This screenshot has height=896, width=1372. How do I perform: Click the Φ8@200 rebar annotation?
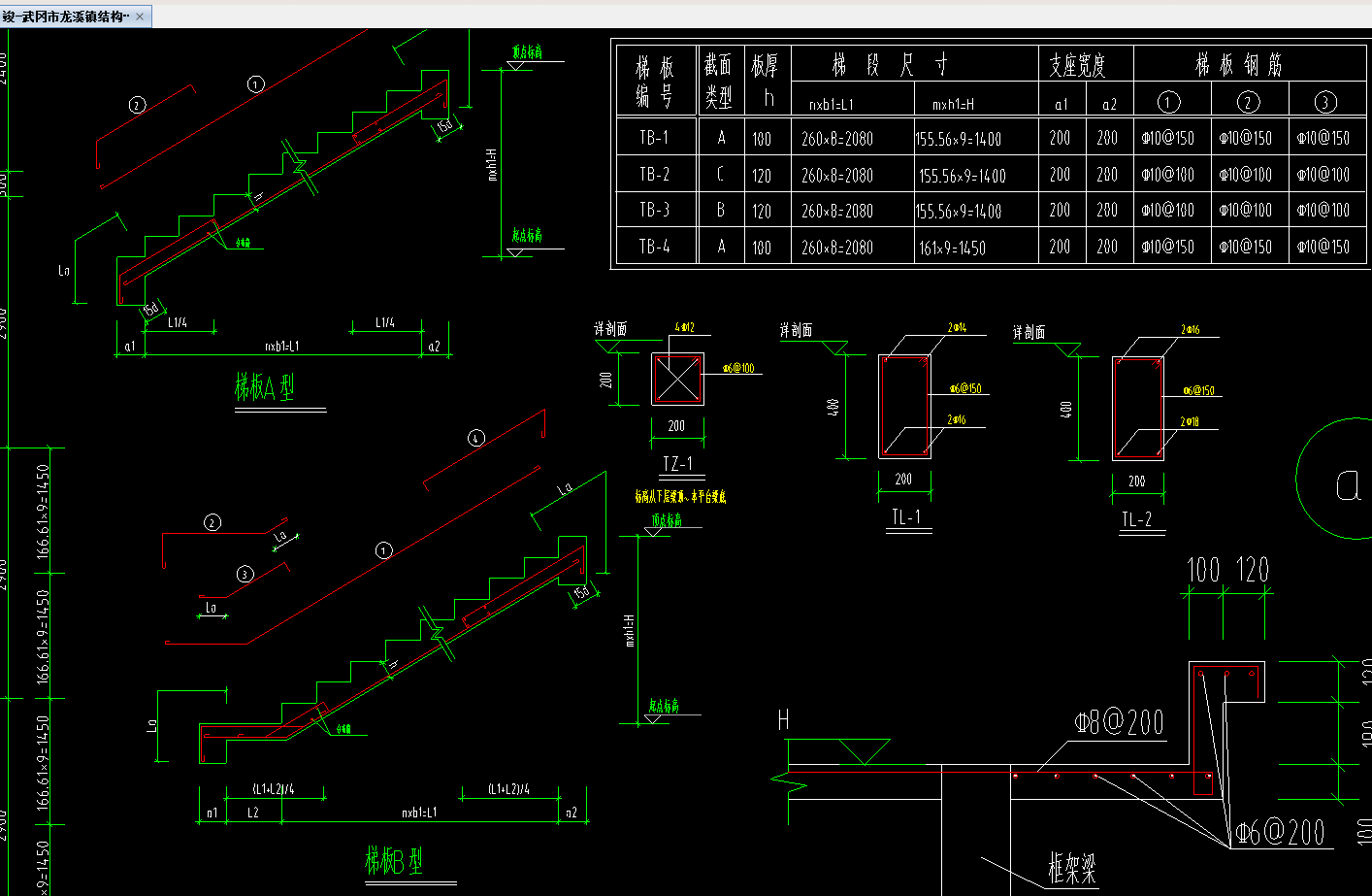[x=1119, y=722]
